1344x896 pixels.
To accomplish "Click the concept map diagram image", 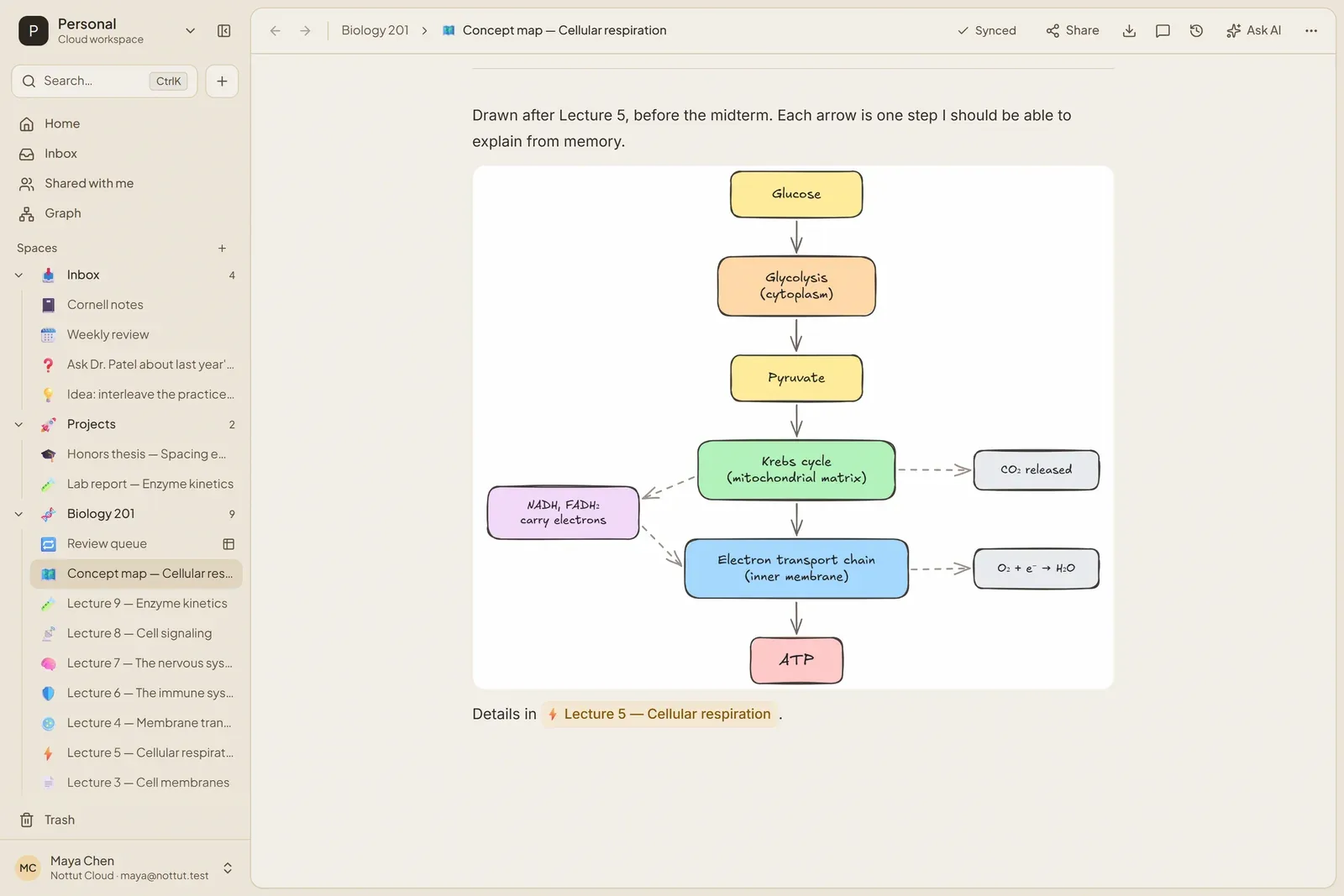I will [793, 427].
